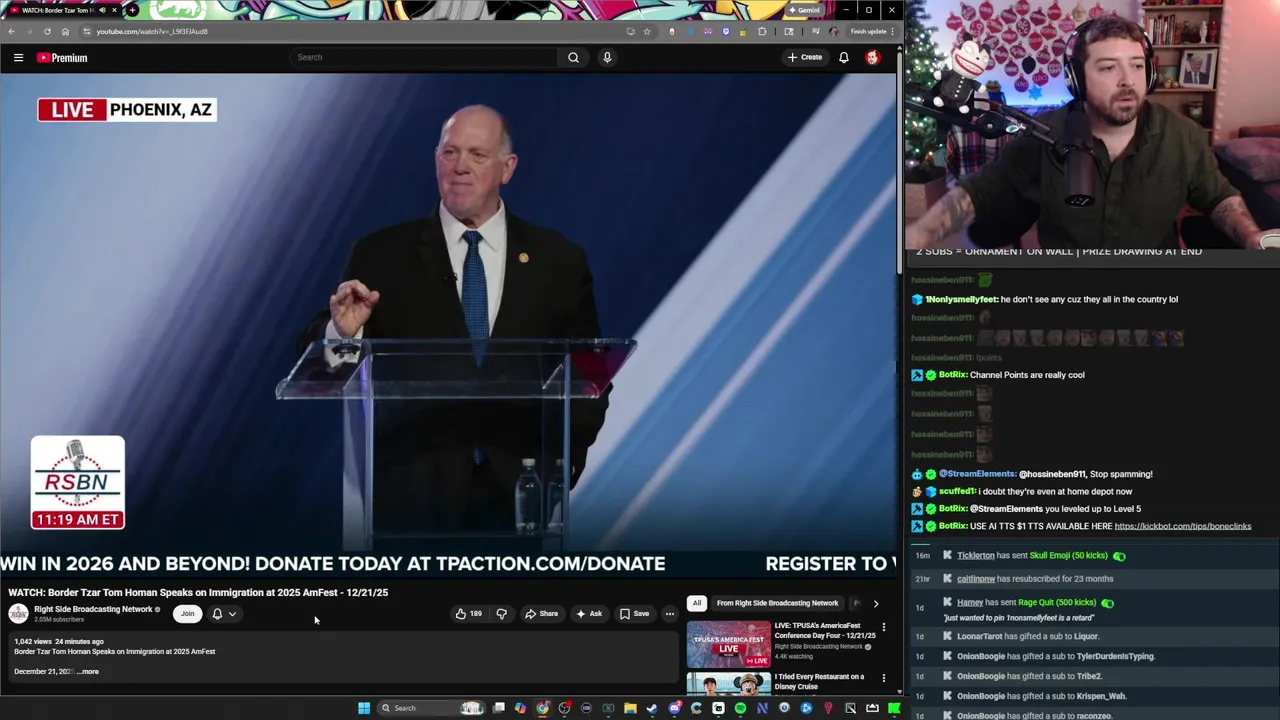Click the Finish update button

coord(872,31)
